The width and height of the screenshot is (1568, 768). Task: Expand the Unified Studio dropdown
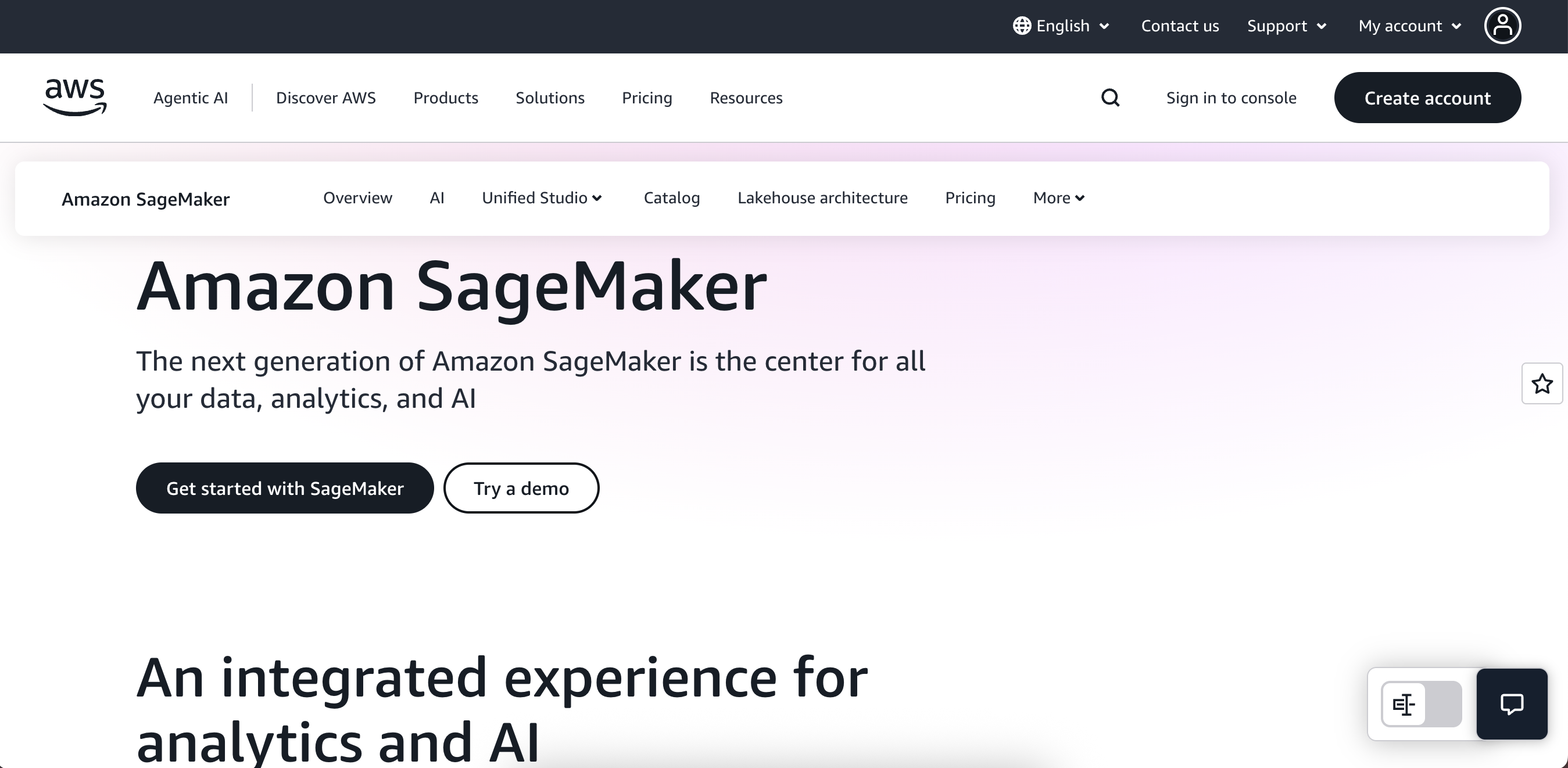click(x=541, y=197)
